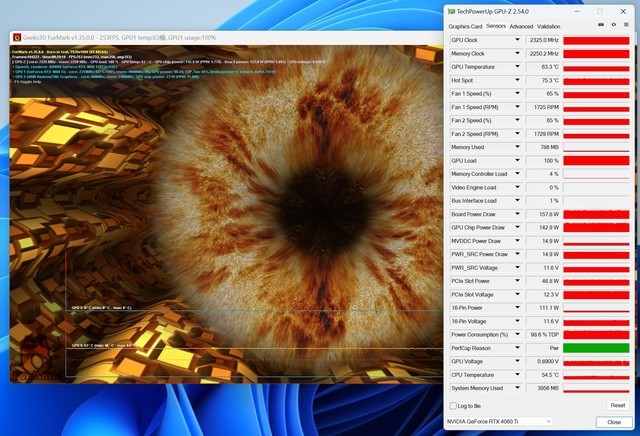Switch to the Graphics Card tab
640x436 pixels.
coord(465,26)
